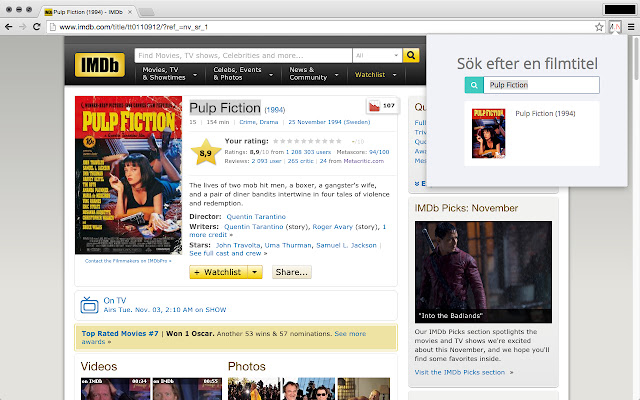Click the IMDb Find Movies search field

pos(243,55)
